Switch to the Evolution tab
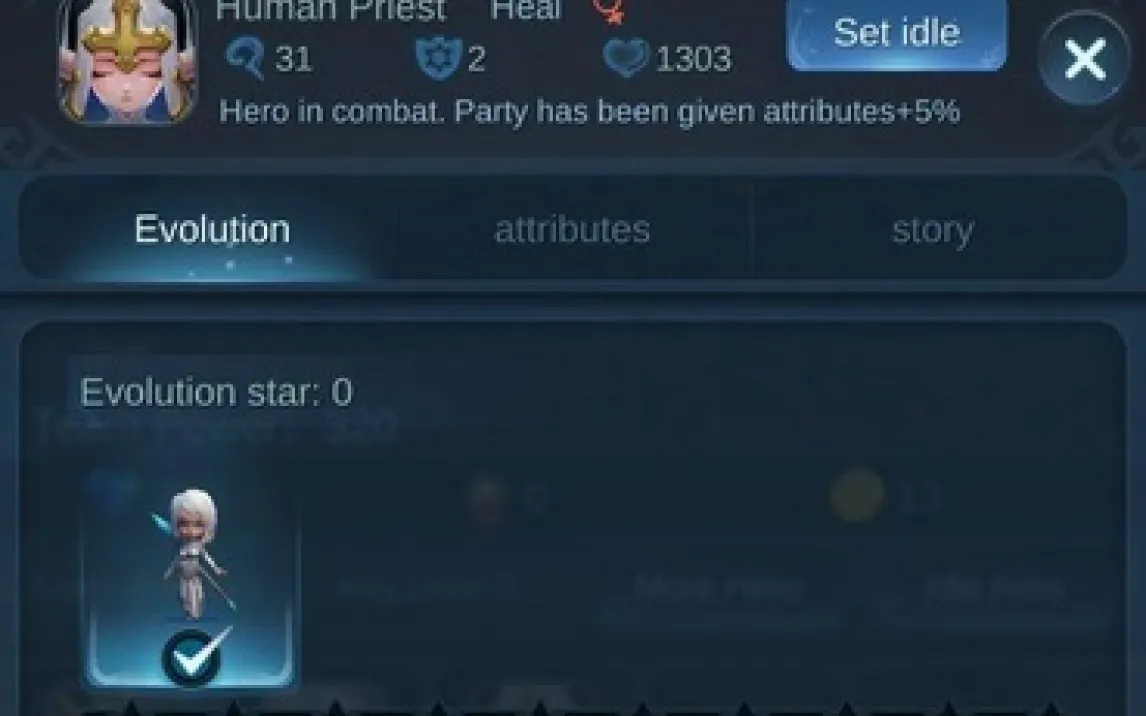The width and height of the screenshot is (1146, 716). tap(212, 229)
